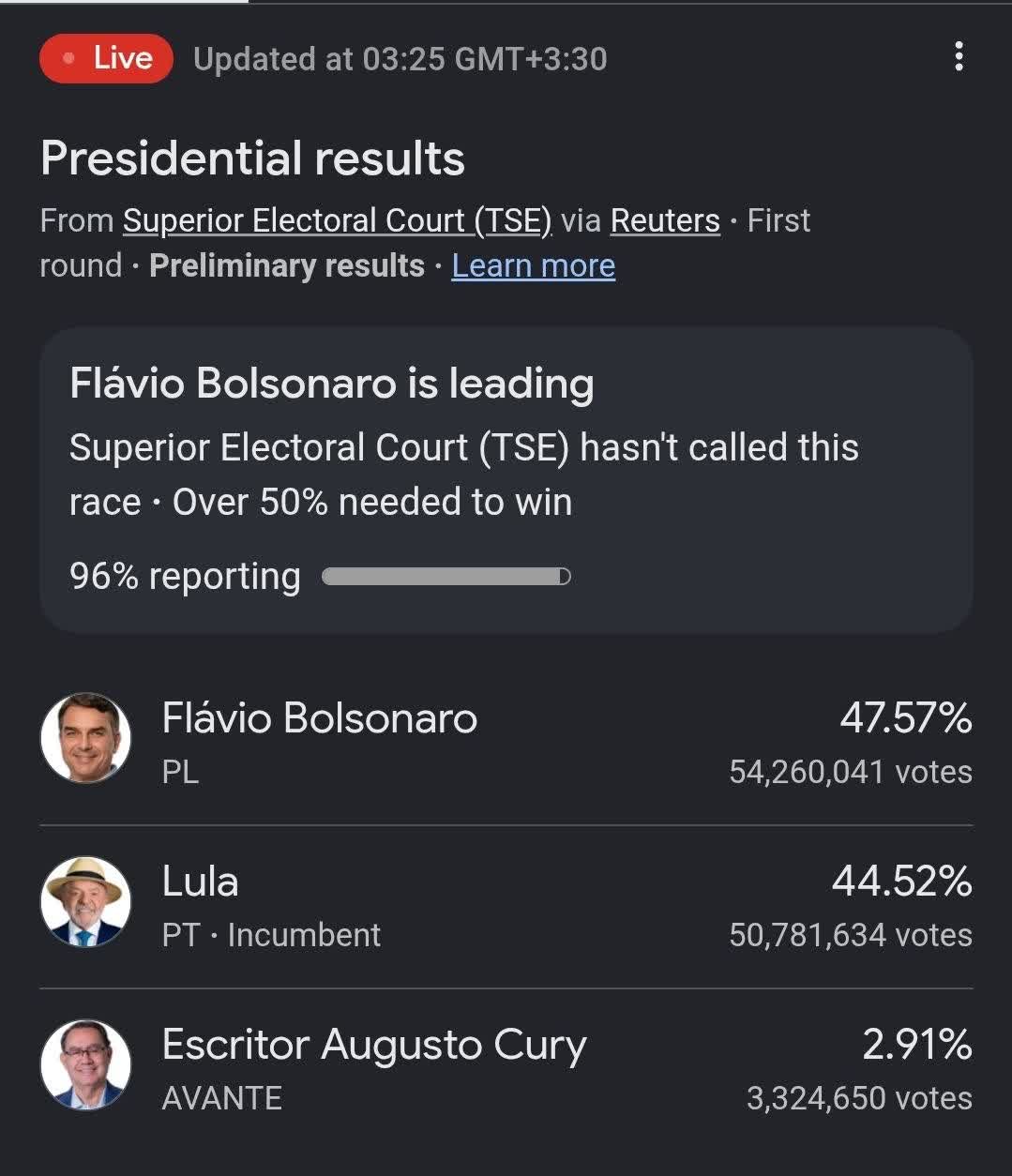Tap the 50,781,634 votes count
The height and width of the screenshot is (1176, 1012).
(x=851, y=935)
